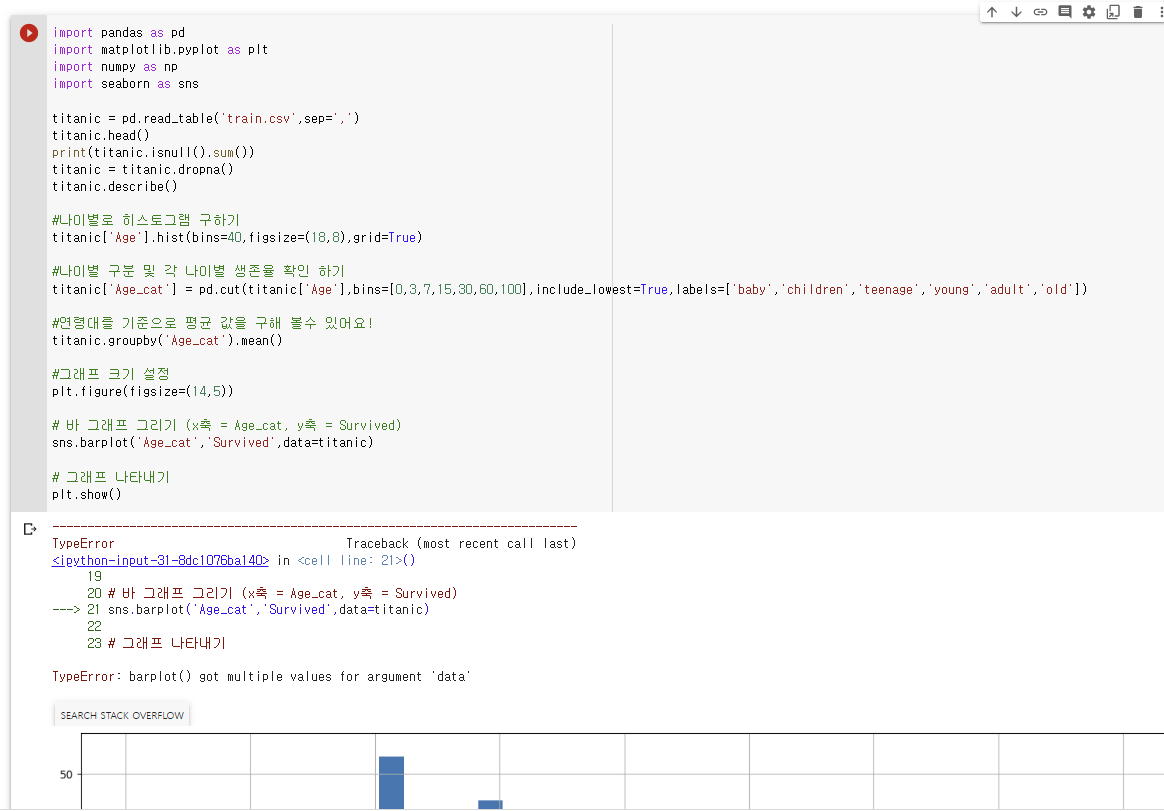Click the output area toggle icon
Screen dimensions: 1164x811
pos(30,529)
